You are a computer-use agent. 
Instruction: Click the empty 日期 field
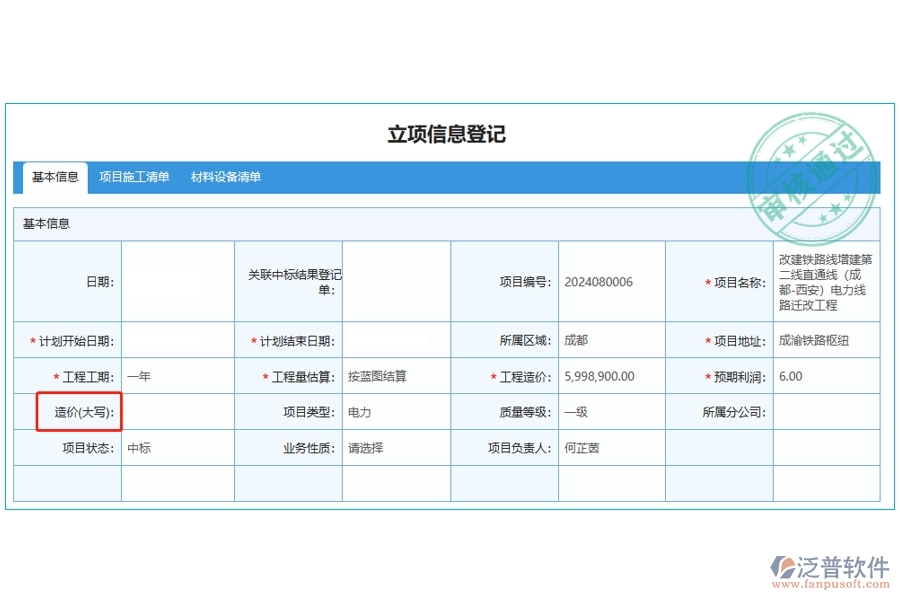pyautogui.click(x=177, y=282)
